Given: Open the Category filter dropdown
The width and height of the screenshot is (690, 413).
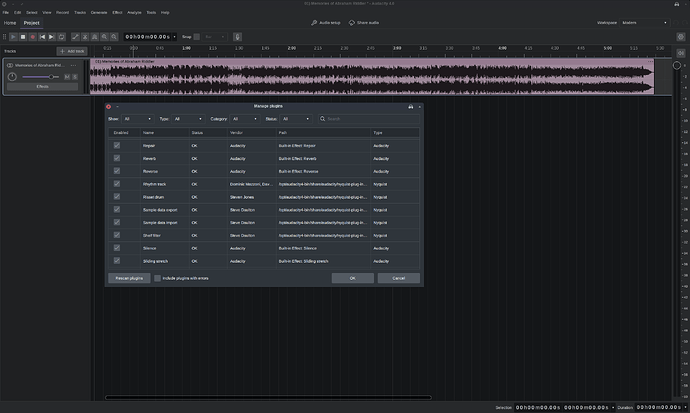Looking at the screenshot, I should tap(245, 119).
